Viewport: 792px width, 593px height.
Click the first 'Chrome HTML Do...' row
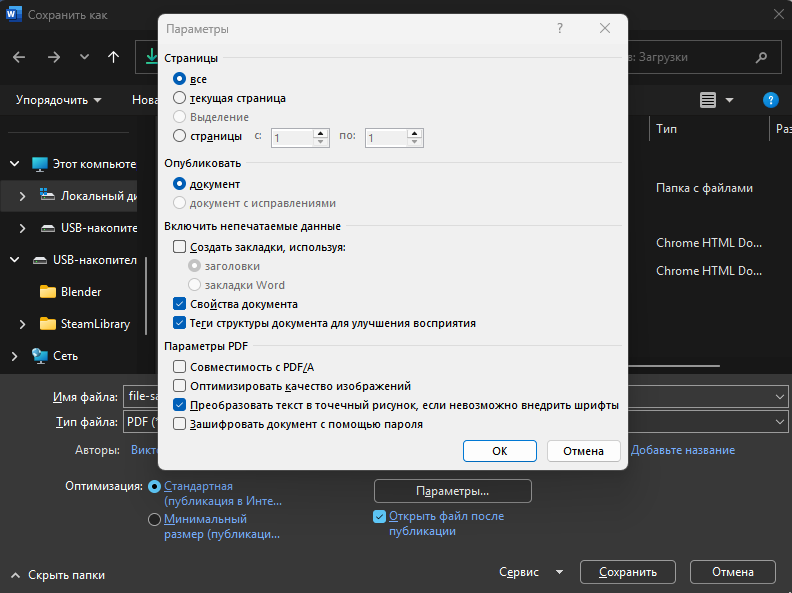[x=709, y=243]
